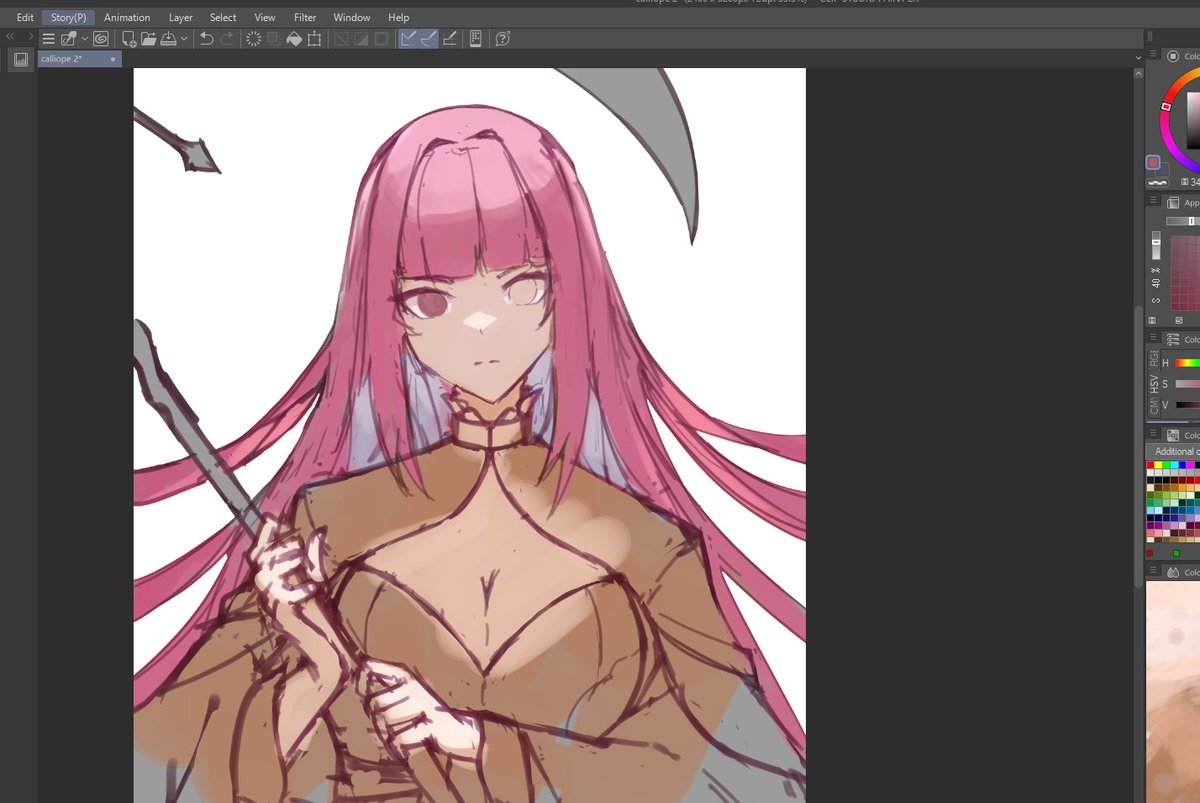Click the Scale/Rotate transform icon
The height and width of the screenshot is (803, 1200).
314,39
